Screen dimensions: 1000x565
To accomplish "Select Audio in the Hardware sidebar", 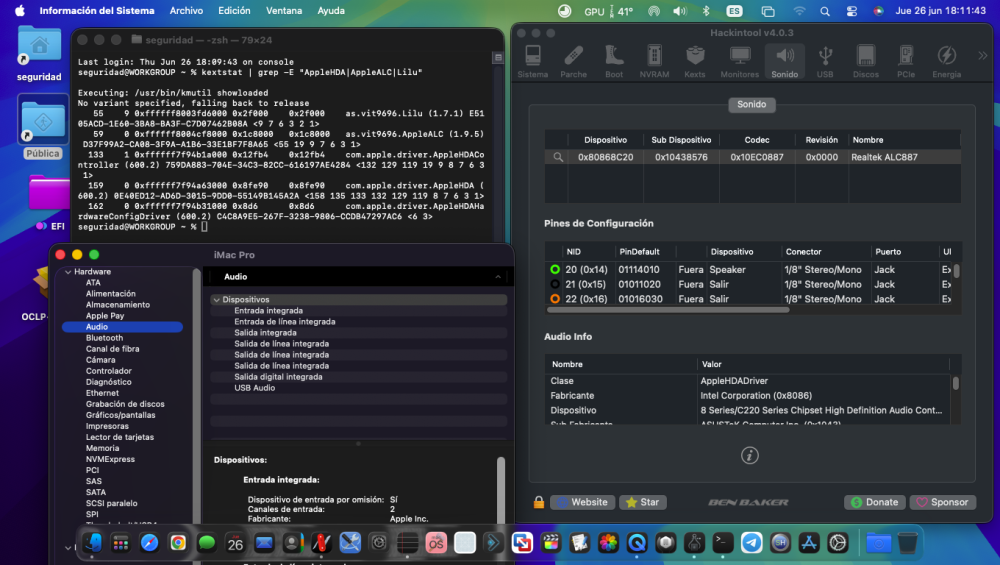I will pyautogui.click(x=122, y=327).
